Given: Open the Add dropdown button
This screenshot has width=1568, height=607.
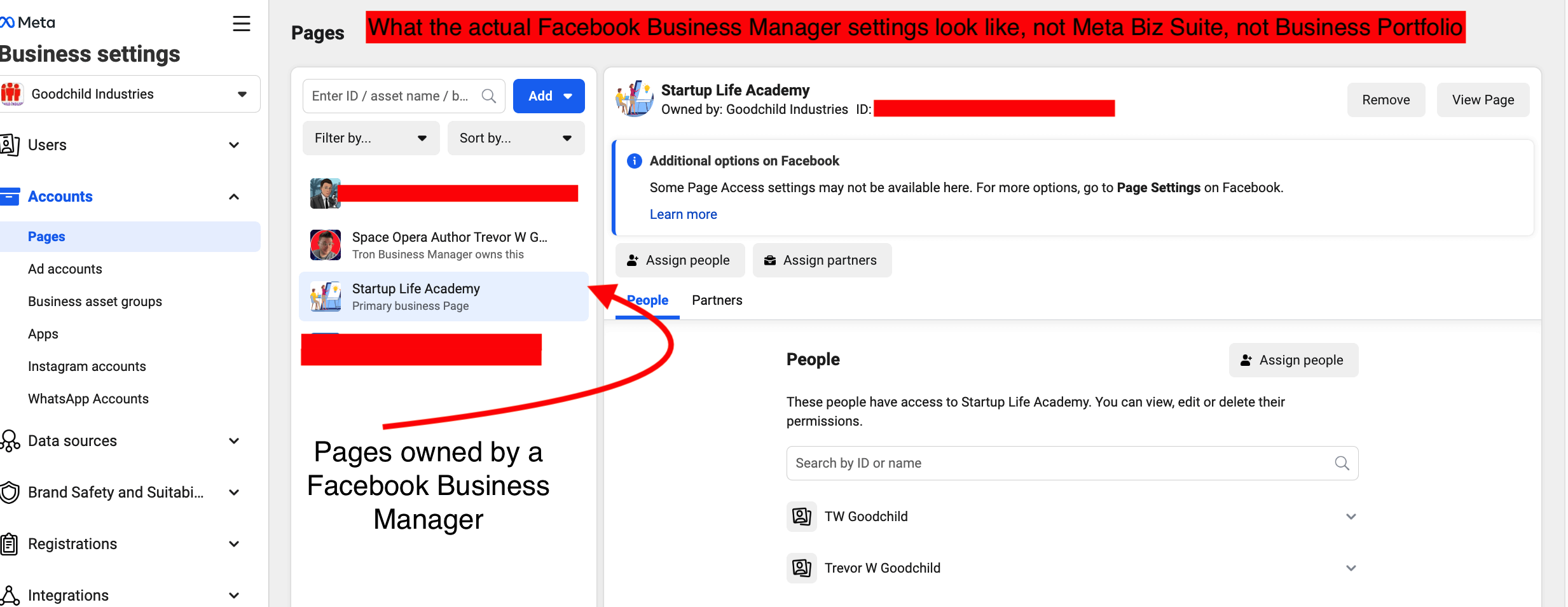Looking at the screenshot, I should click(x=549, y=96).
